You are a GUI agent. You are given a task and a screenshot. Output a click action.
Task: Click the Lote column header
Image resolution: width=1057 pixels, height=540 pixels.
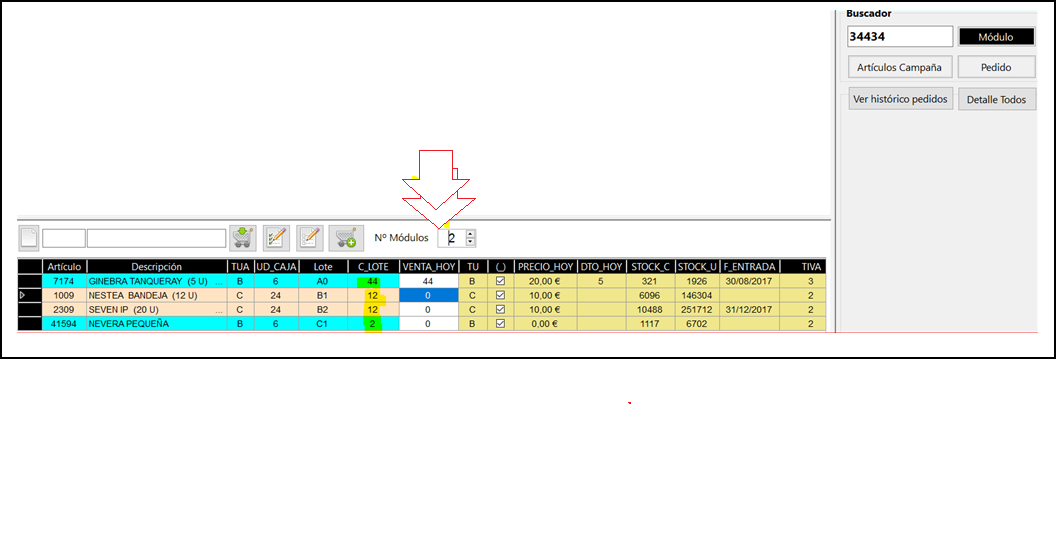323,266
